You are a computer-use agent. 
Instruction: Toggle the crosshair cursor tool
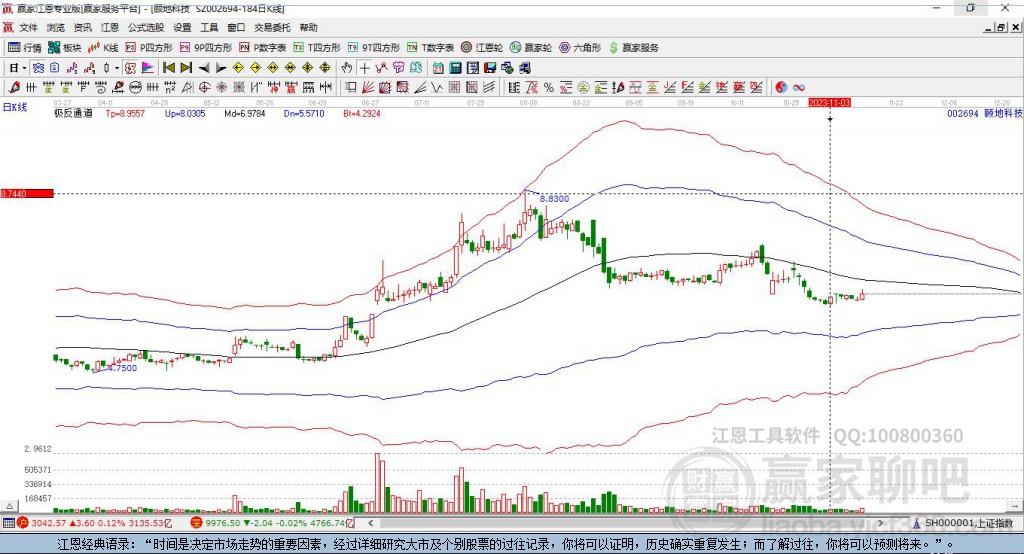pyautogui.click(x=364, y=68)
